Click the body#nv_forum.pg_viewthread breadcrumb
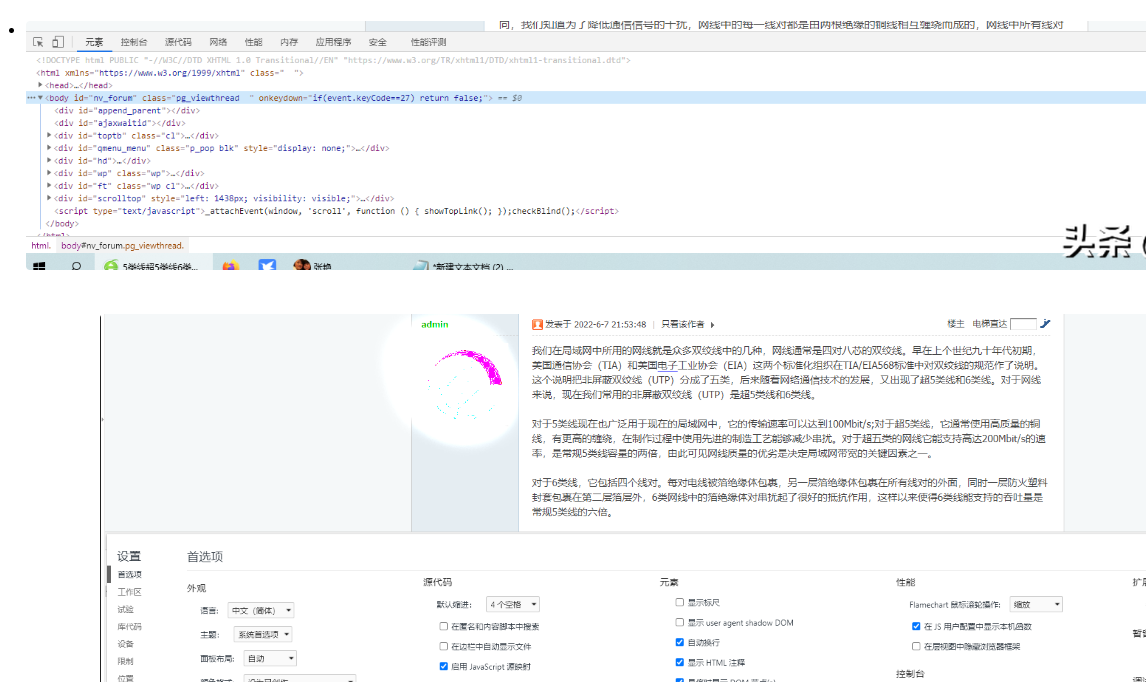This screenshot has height=682, width=1146. pos(123,246)
